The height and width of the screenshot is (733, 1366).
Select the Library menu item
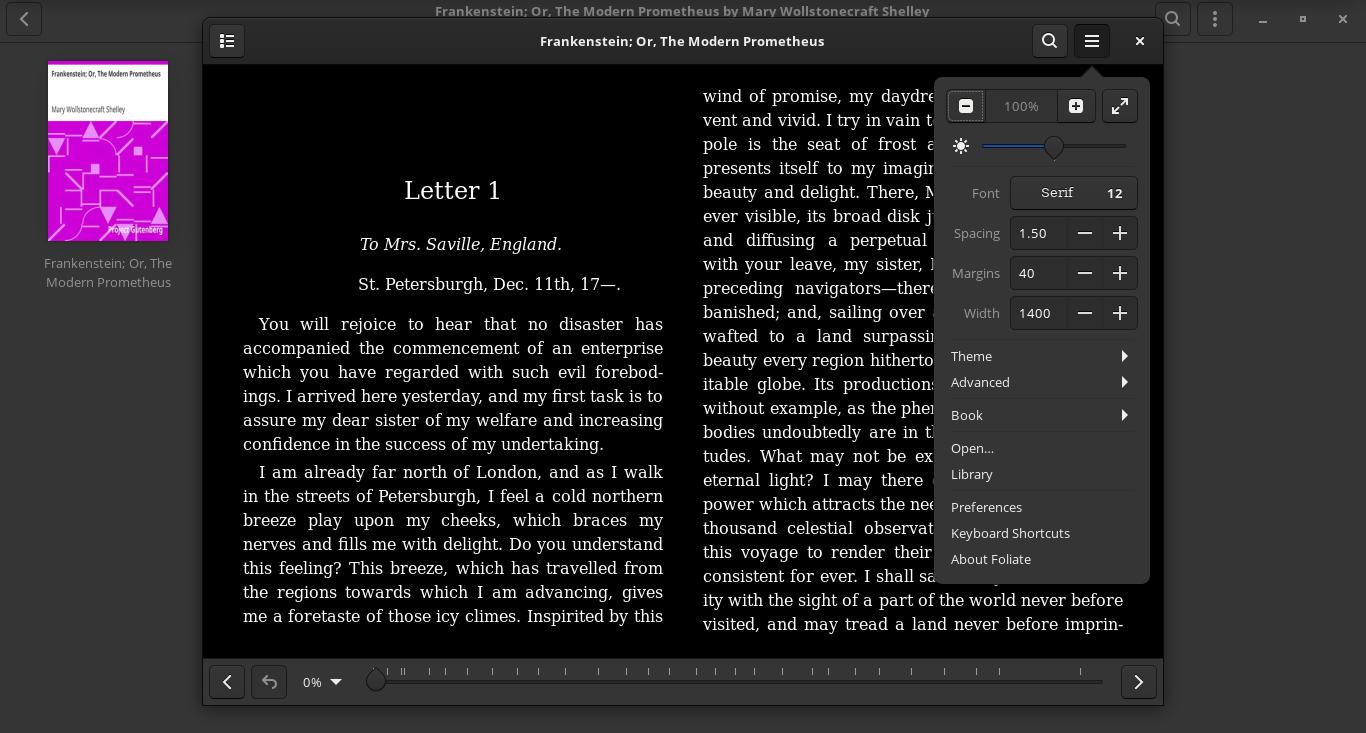1041,474
